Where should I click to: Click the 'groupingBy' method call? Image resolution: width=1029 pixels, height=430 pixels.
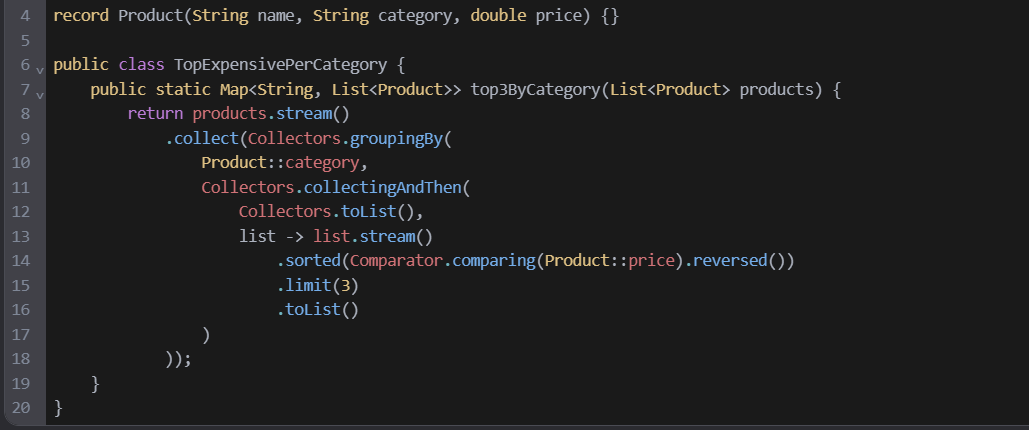396,138
